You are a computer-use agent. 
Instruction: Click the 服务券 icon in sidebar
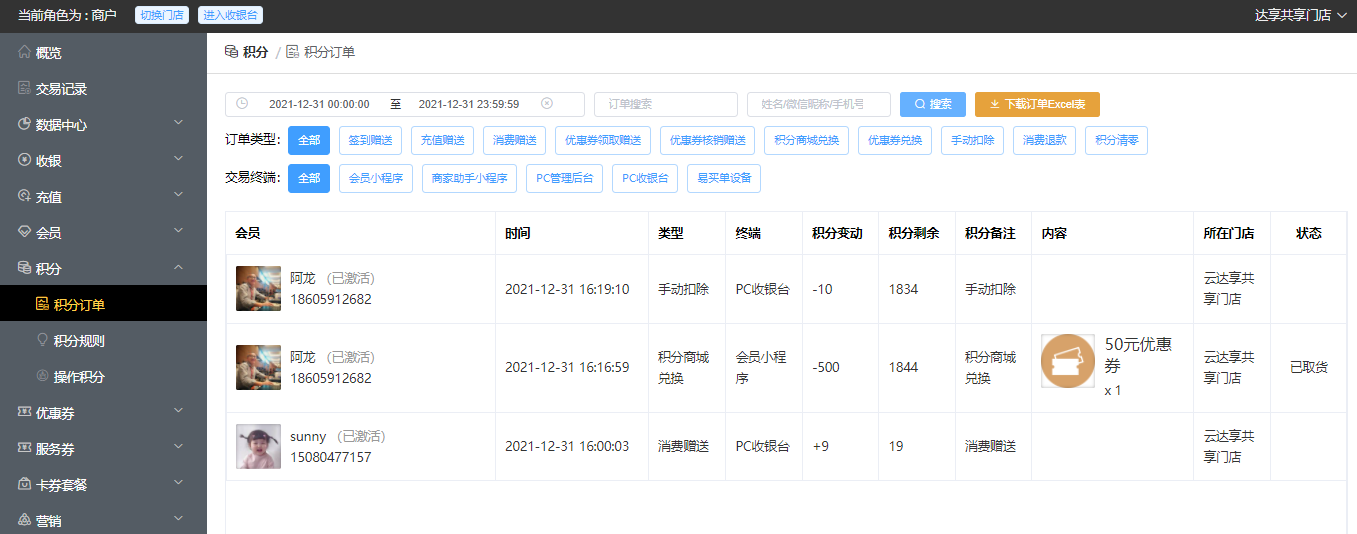click(x=24, y=448)
